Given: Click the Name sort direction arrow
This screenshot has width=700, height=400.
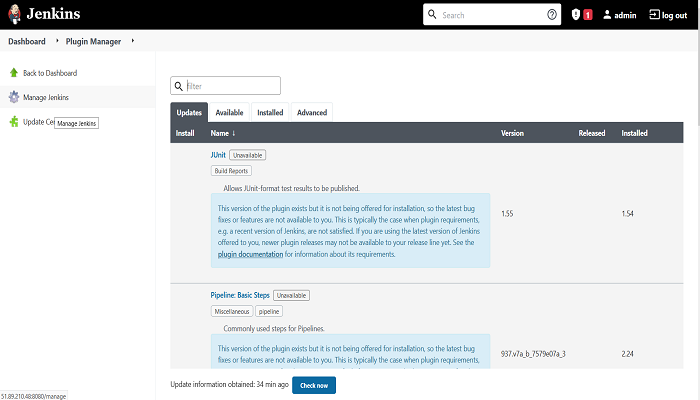Looking at the screenshot, I should (x=233, y=133).
